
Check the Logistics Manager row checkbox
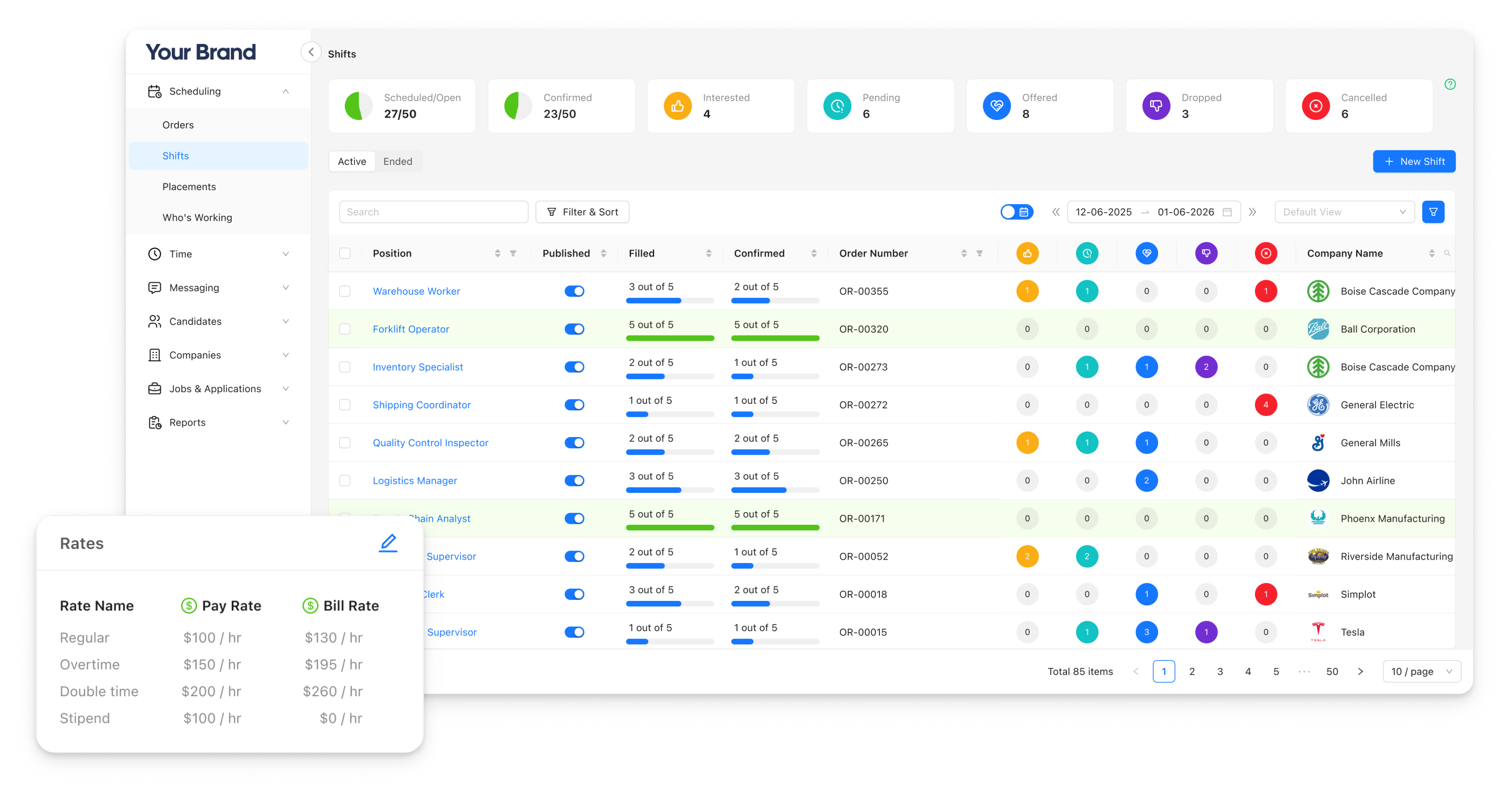coord(345,480)
